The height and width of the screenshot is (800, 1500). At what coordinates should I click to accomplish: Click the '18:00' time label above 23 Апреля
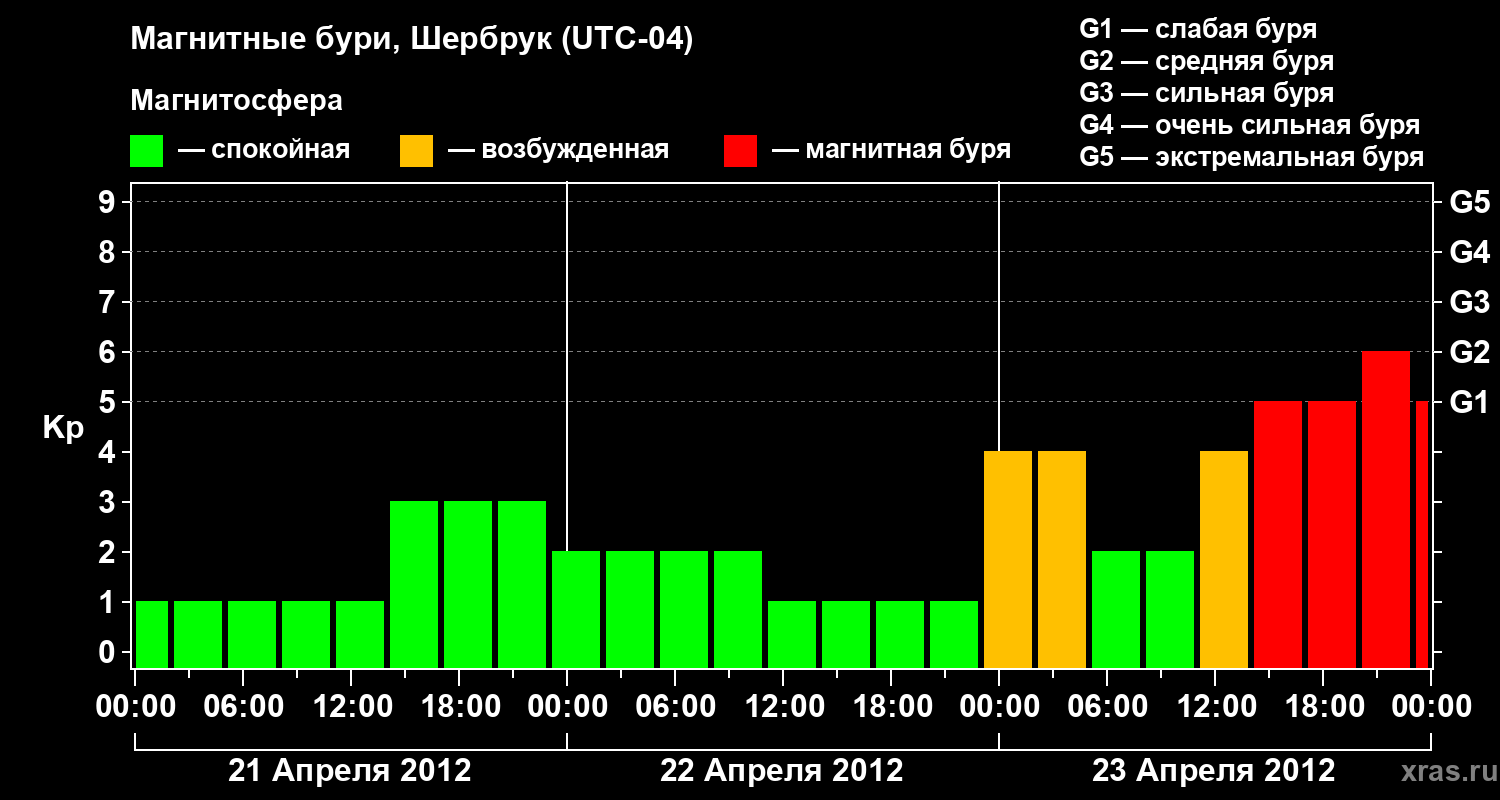click(x=1323, y=707)
